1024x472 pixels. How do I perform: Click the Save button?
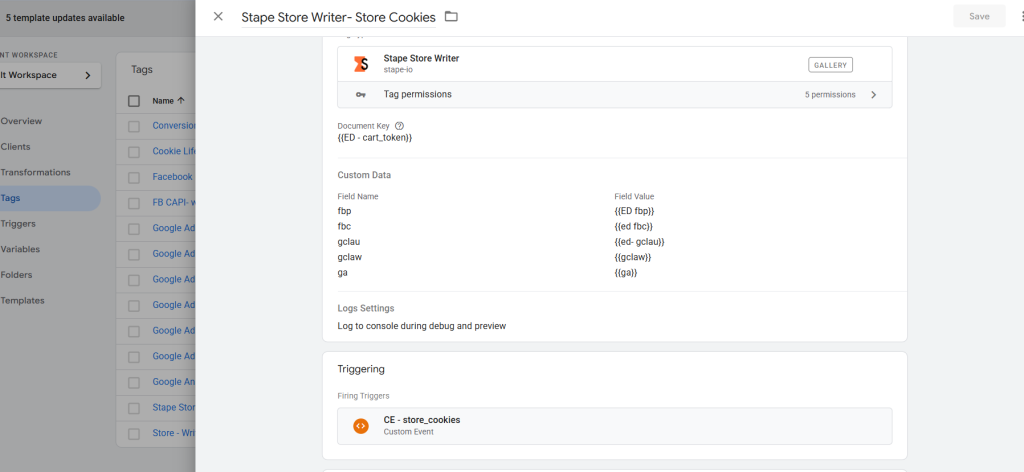tap(979, 17)
